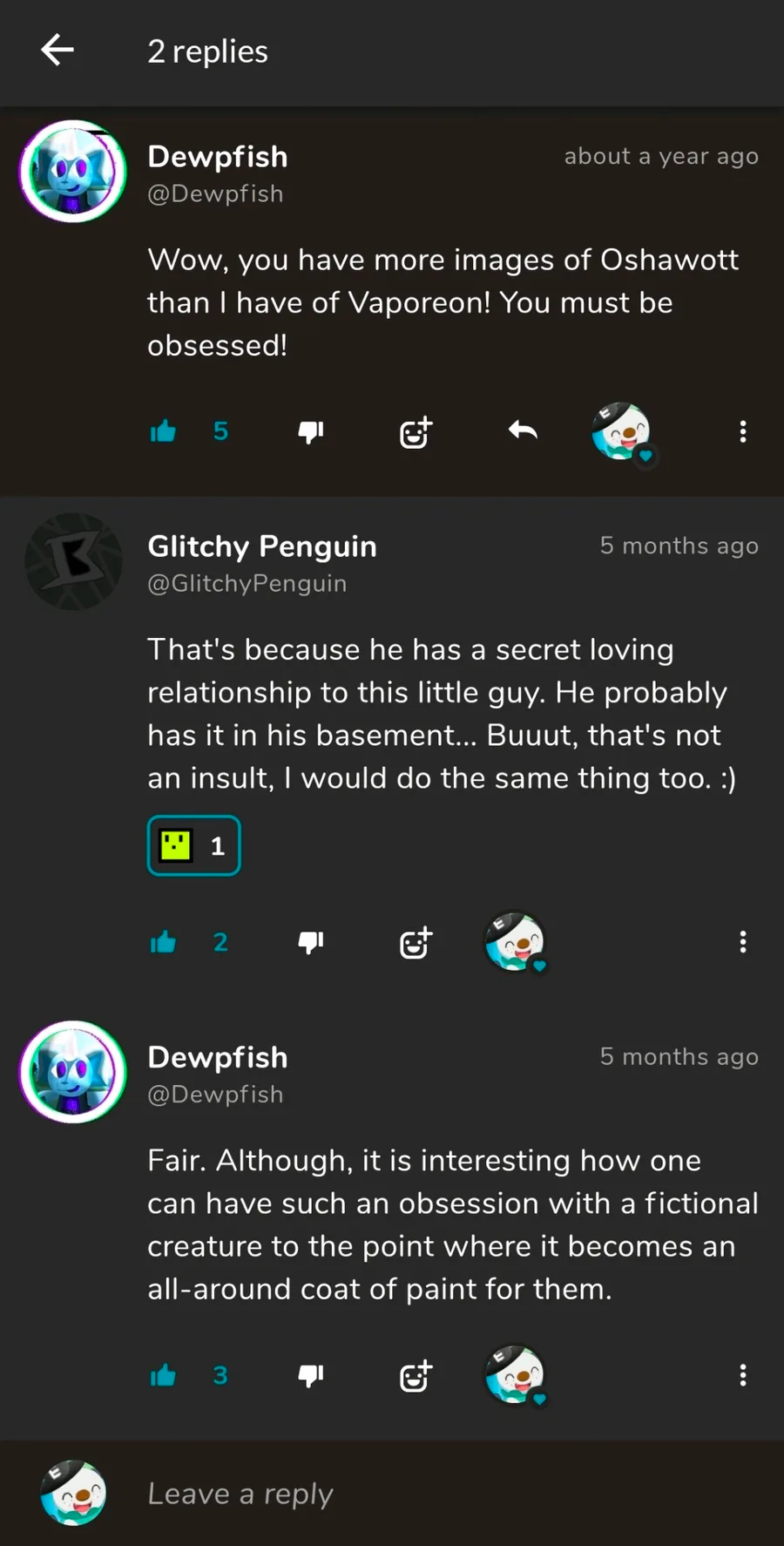Dislike Dewpfish's first comment
Viewport: 784px width, 1546px height.
point(311,431)
